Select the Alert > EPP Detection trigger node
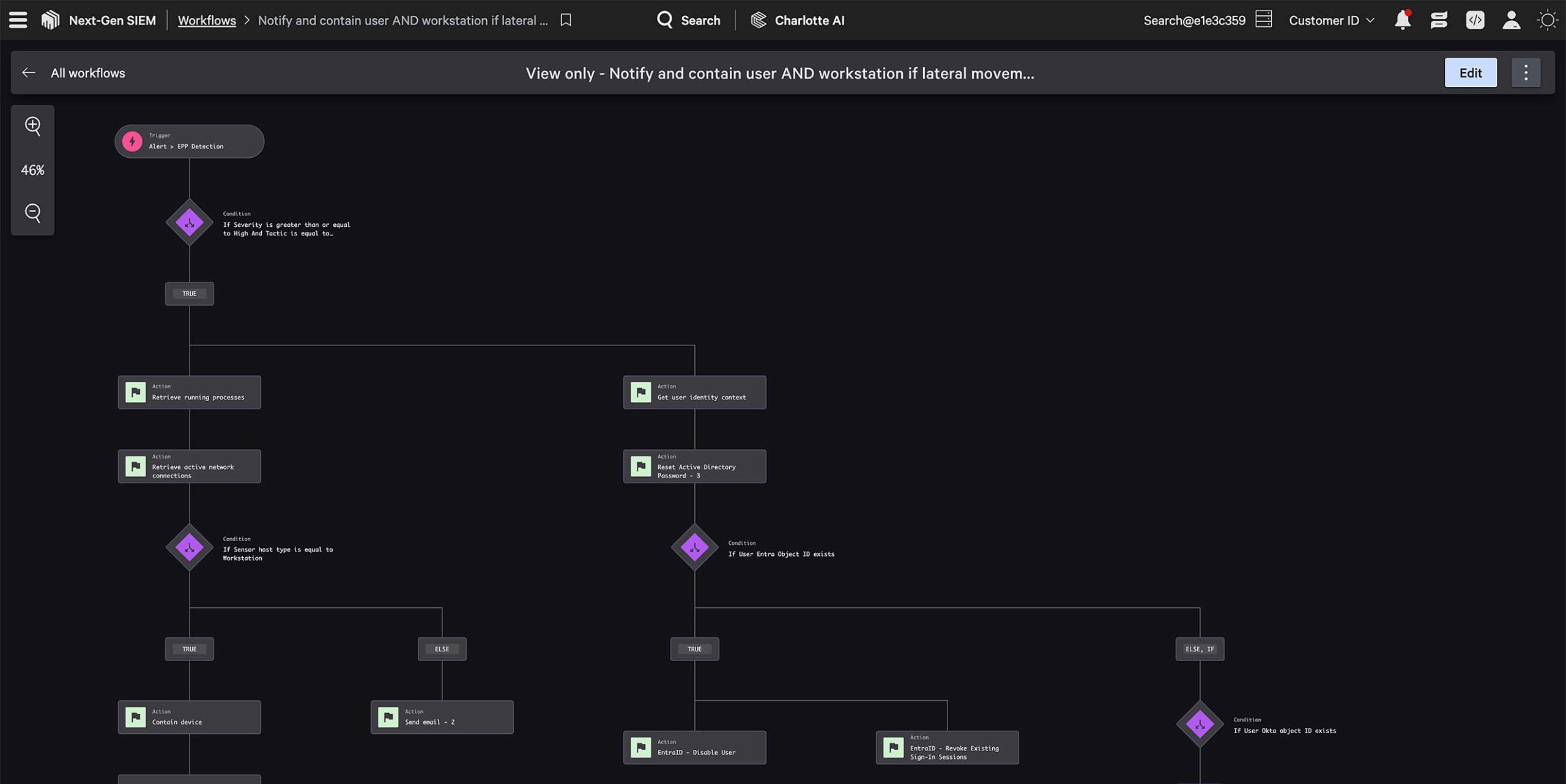This screenshot has height=784, width=1566. (189, 141)
